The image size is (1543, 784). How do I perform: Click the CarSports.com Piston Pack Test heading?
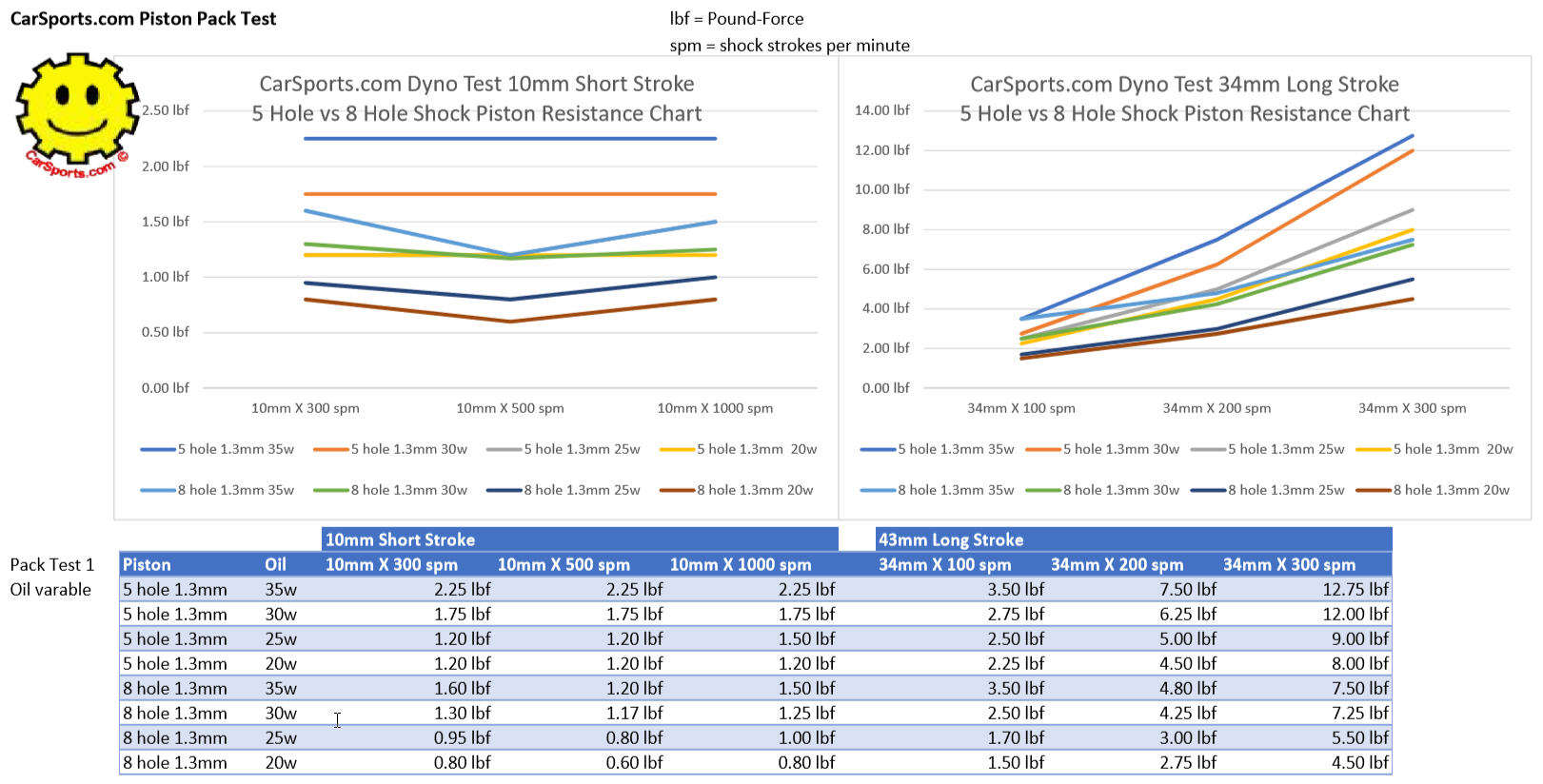(143, 18)
